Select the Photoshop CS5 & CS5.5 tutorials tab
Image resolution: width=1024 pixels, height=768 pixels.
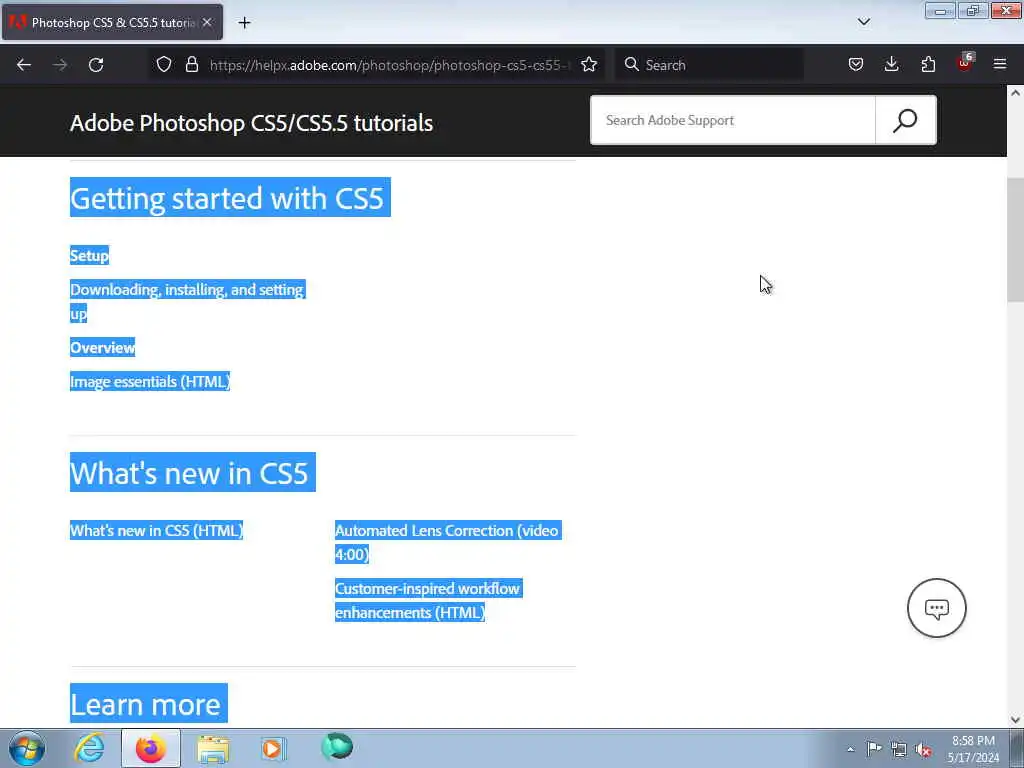(x=112, y=22)
